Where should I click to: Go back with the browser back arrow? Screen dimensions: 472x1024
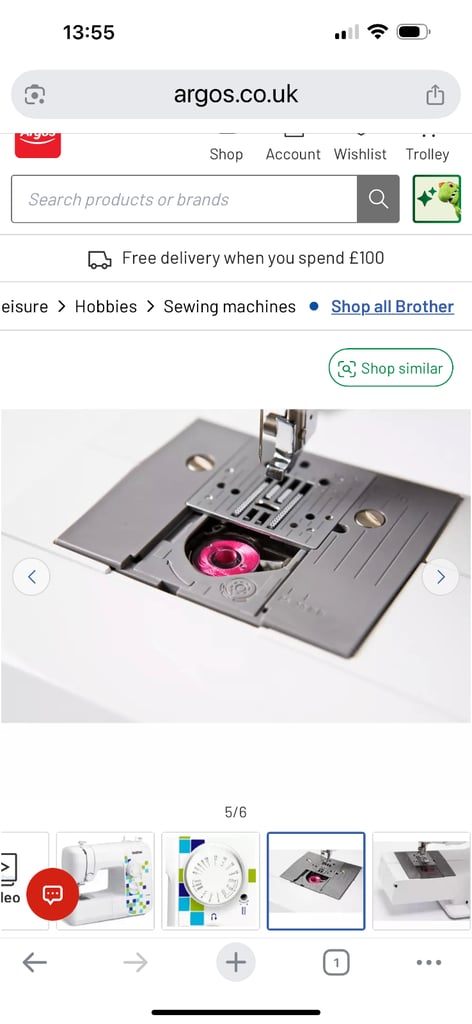click(35, 962)
